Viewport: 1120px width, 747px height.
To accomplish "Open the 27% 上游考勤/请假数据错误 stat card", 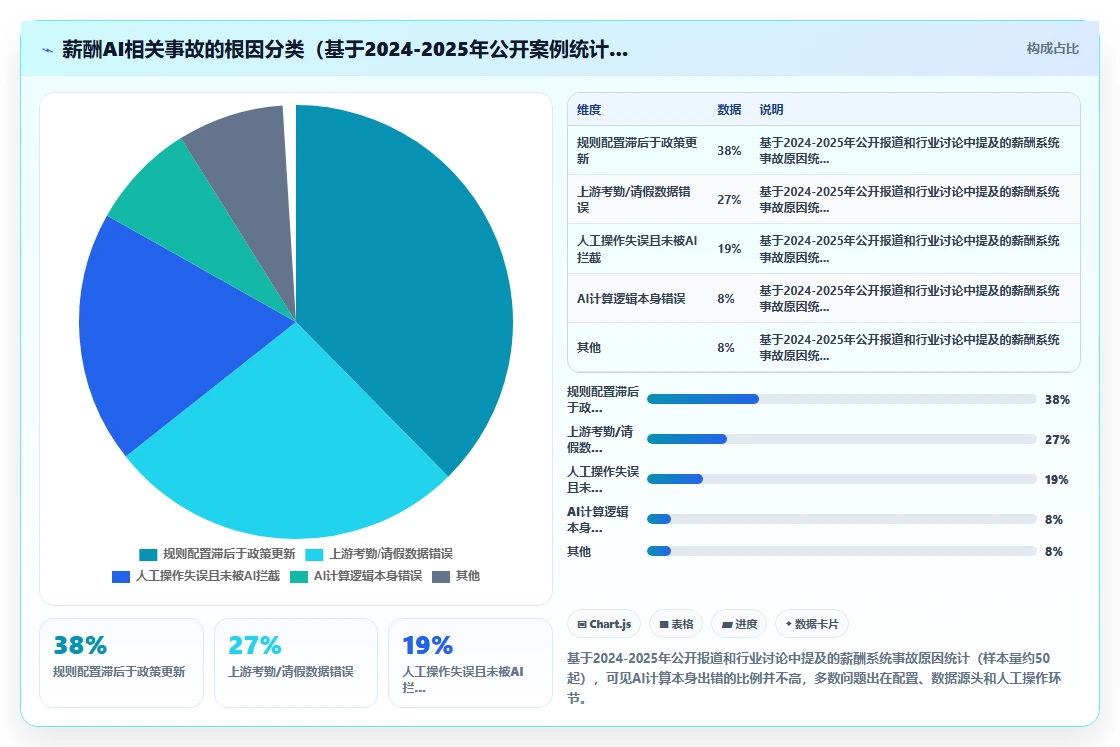I will pyautogui.click(x=296, y=663).
